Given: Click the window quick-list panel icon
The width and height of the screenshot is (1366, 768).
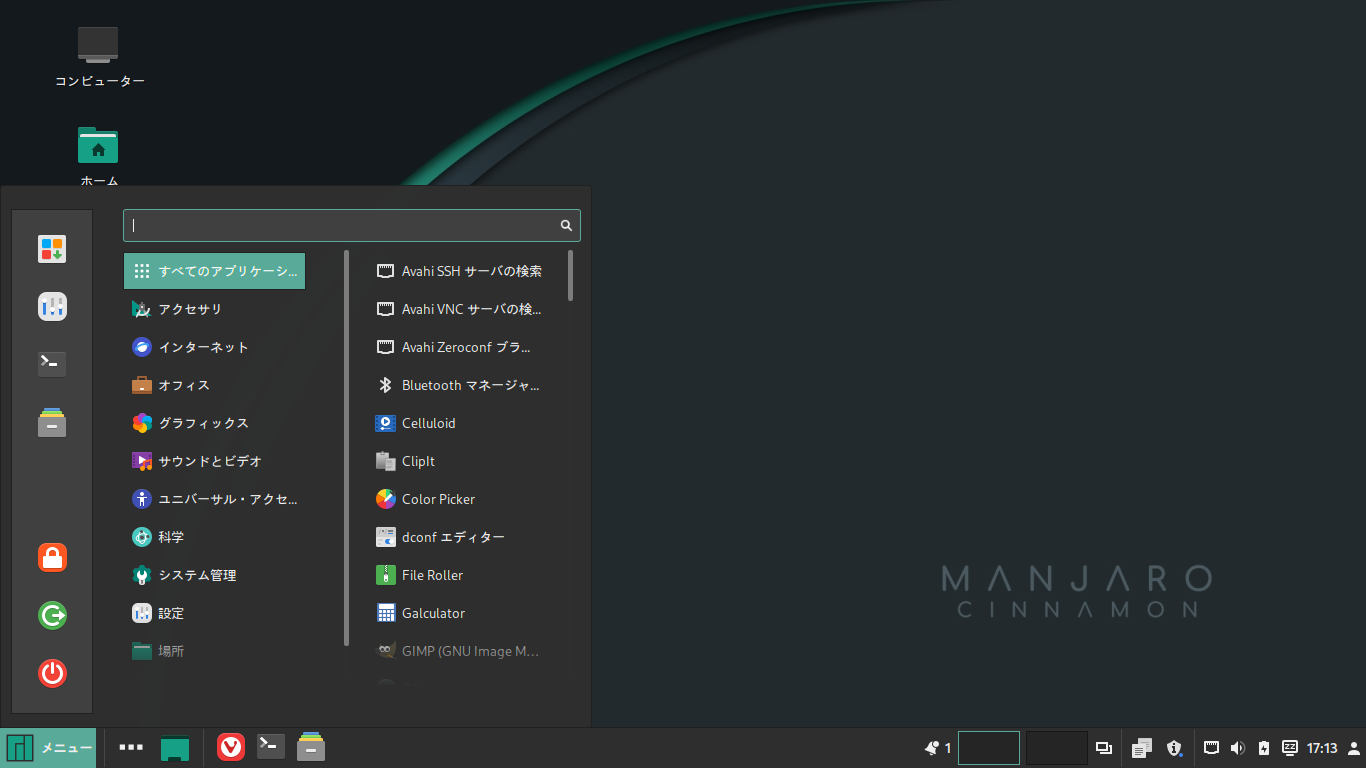Looking at the screenshot, I should pos(1104,748).
